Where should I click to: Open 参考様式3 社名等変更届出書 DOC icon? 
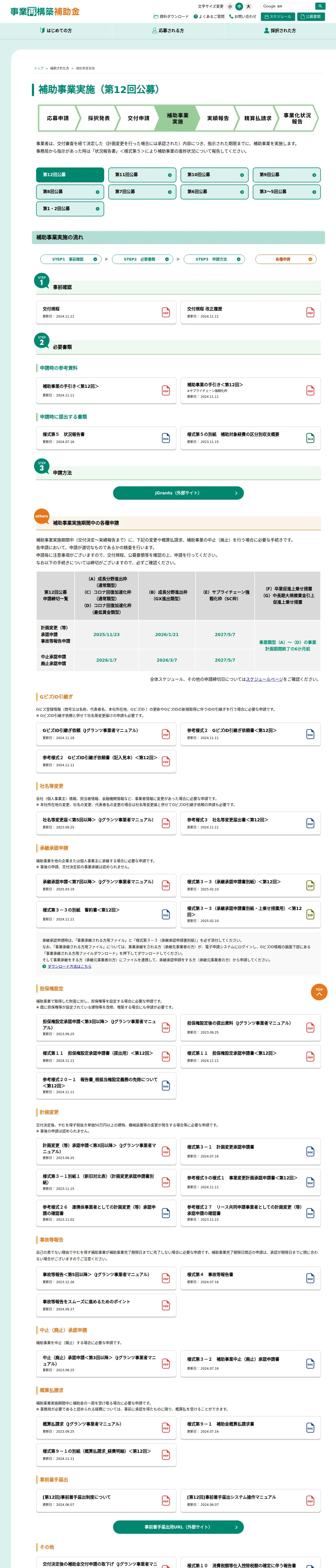pos(310,823)
